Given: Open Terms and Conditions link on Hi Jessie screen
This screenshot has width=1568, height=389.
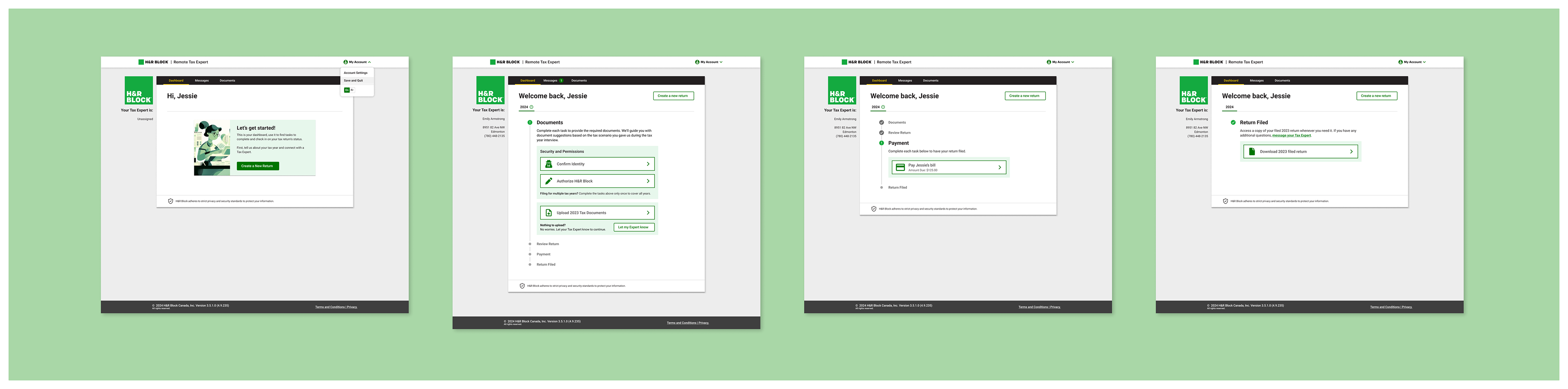Looking at the screenshot, I should (336, 307).
